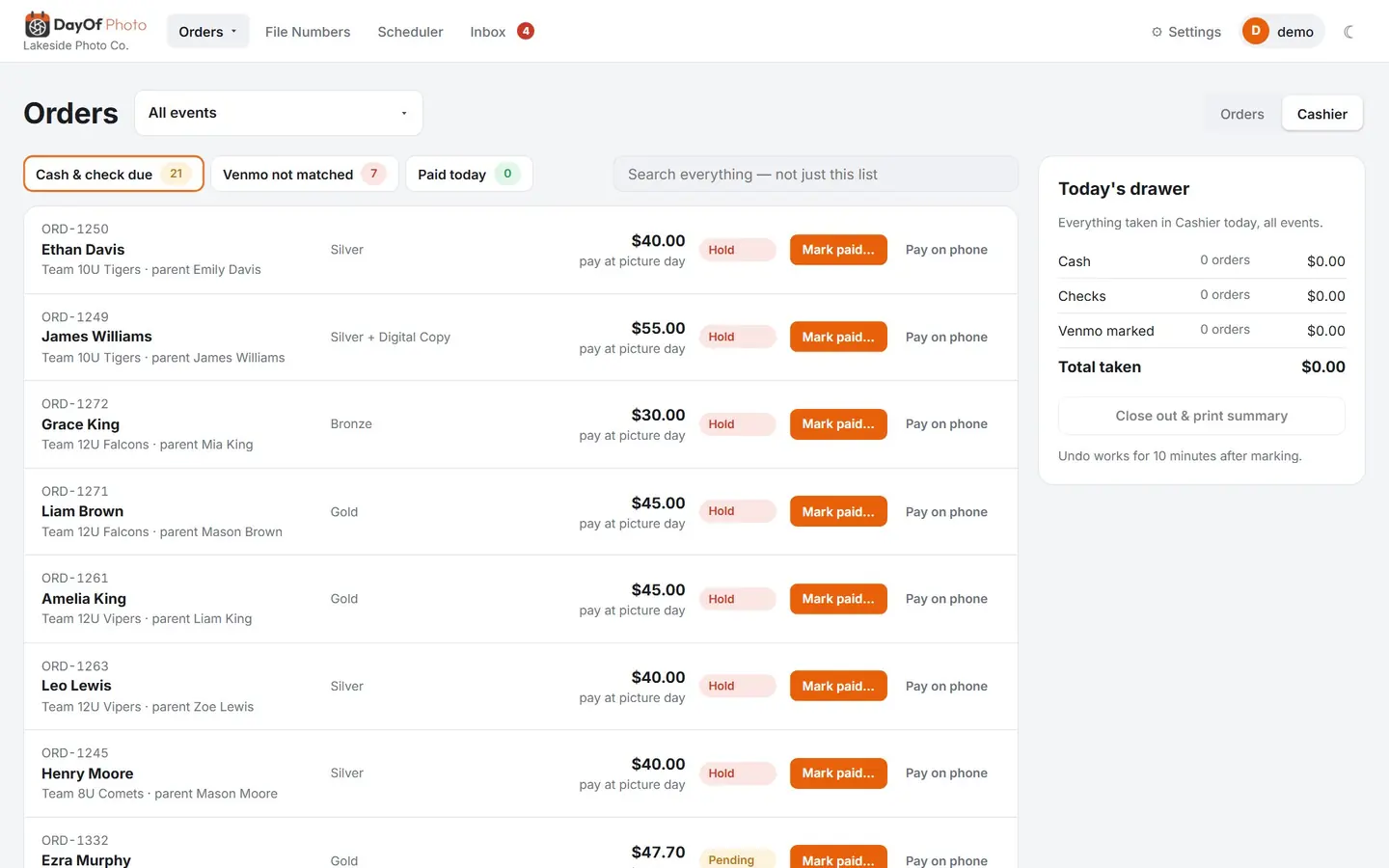Show Venmo not matched orders
The image size is (1389, 868).
coord(304,175)
